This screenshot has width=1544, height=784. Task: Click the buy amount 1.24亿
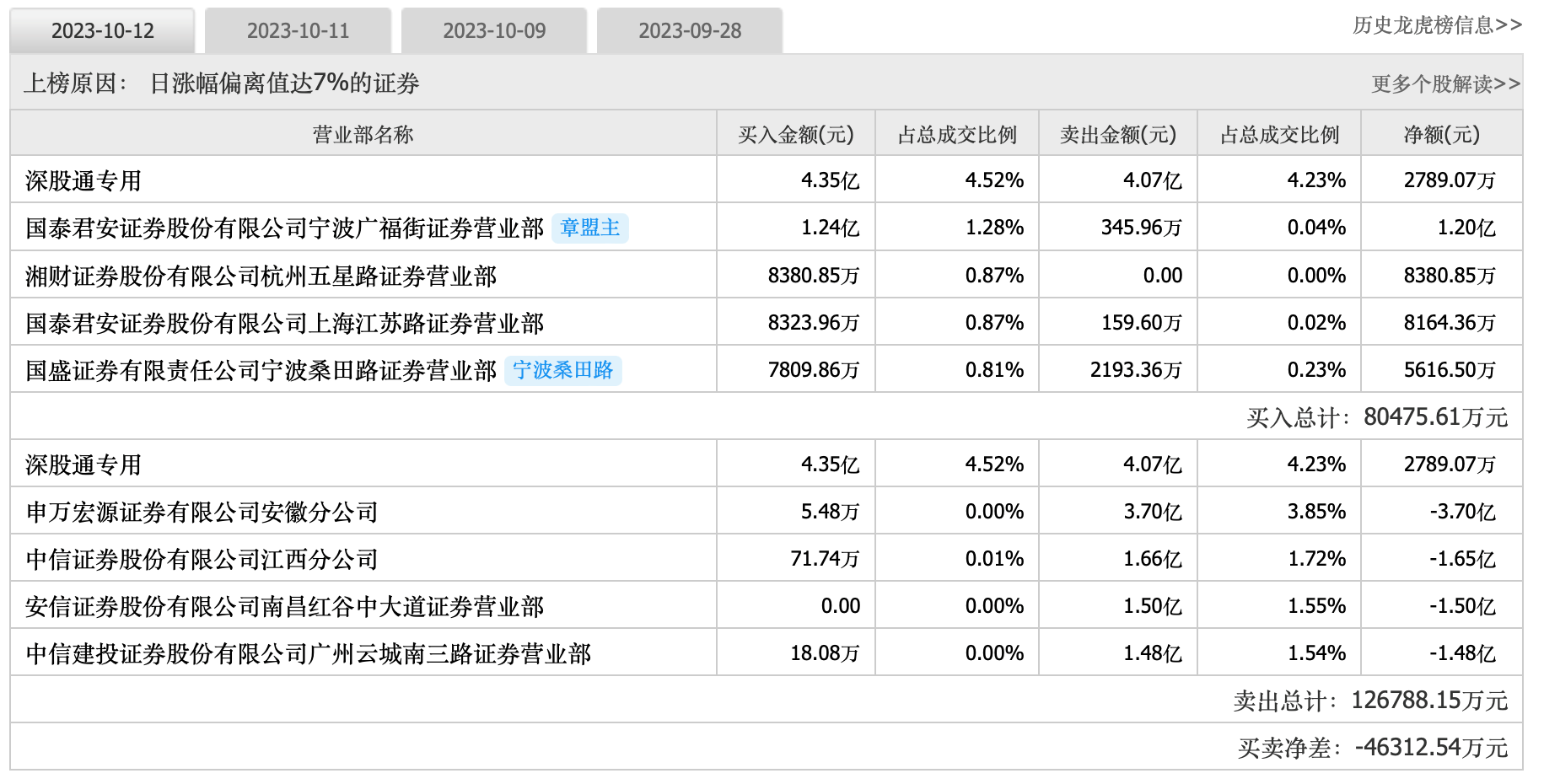click(x=831, y=228)
